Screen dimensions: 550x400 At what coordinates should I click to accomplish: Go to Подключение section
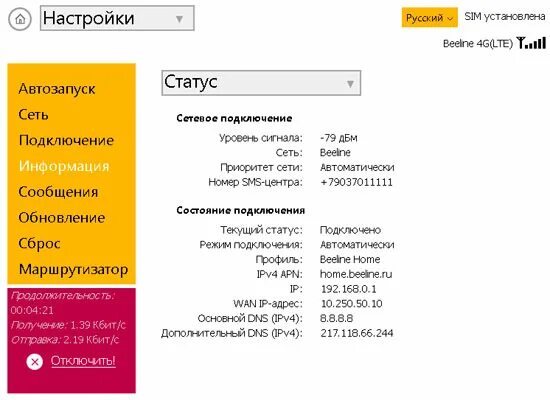click(66, 140)
